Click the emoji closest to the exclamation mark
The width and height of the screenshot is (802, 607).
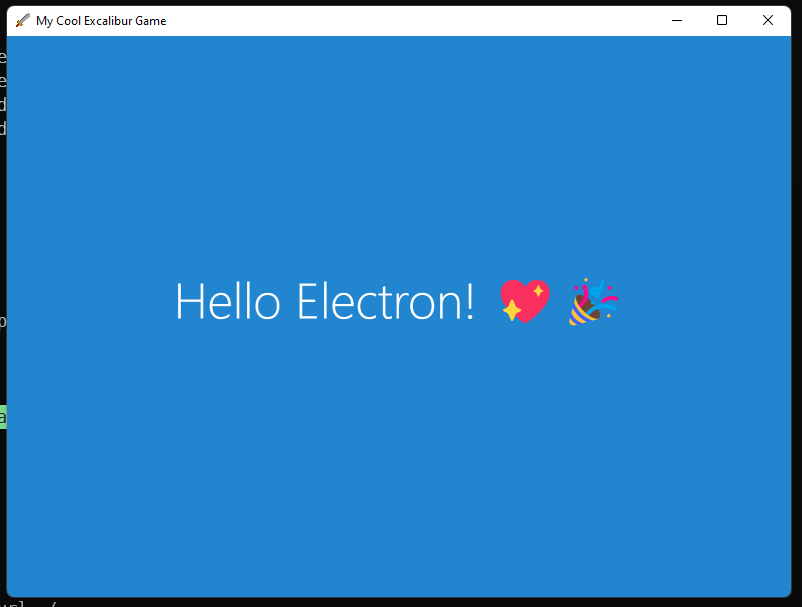click(x=523, y=299)
